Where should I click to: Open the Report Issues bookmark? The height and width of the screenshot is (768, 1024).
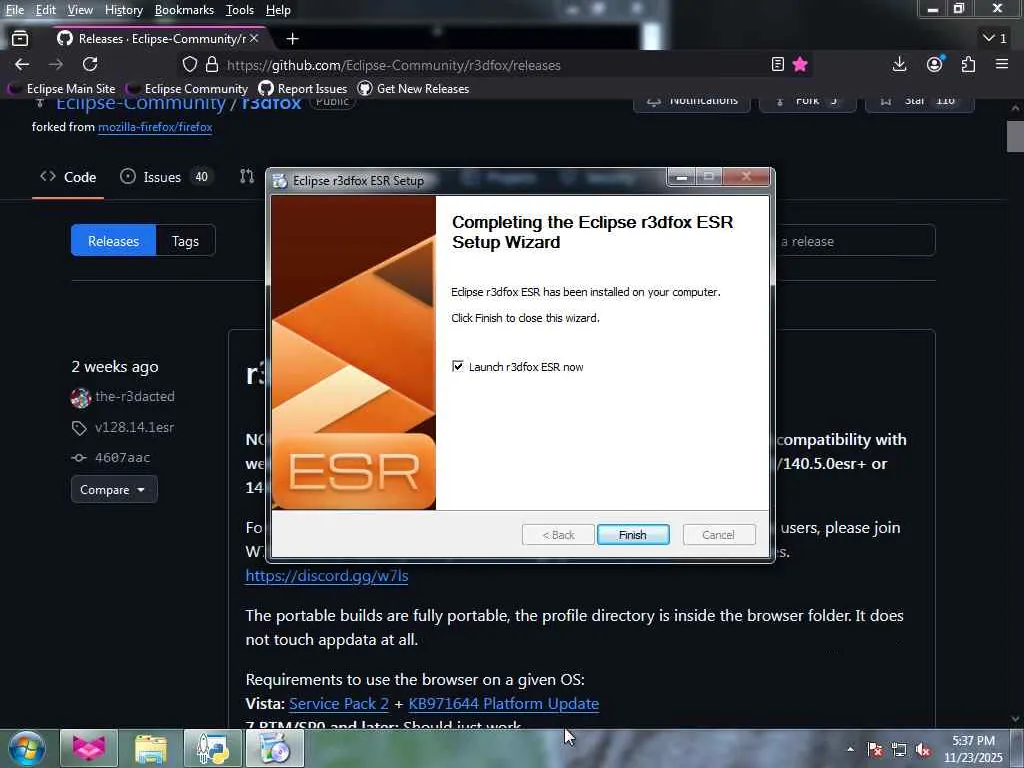(x=303, y=88)
